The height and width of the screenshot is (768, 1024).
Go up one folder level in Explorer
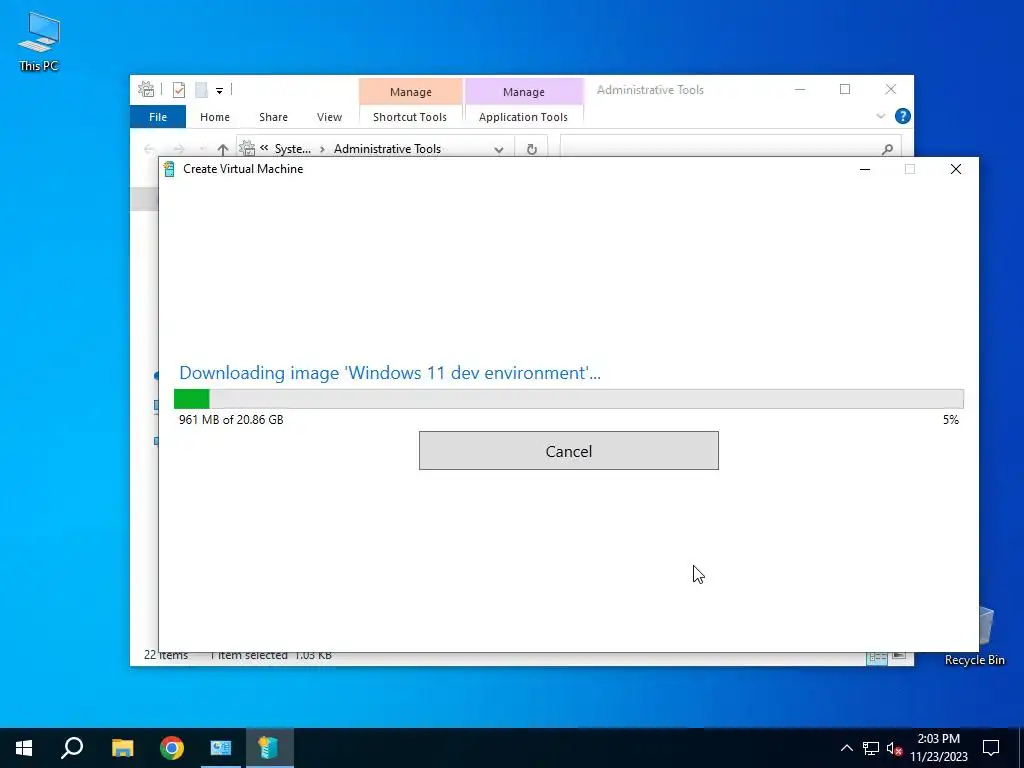pyautogui.click(x=223, y=150)
